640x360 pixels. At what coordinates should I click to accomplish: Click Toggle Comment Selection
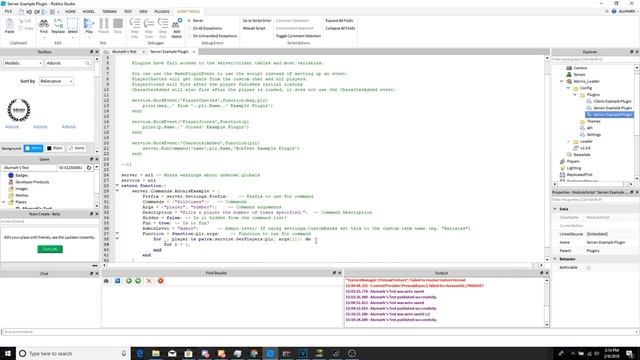(x=298, y=36)
